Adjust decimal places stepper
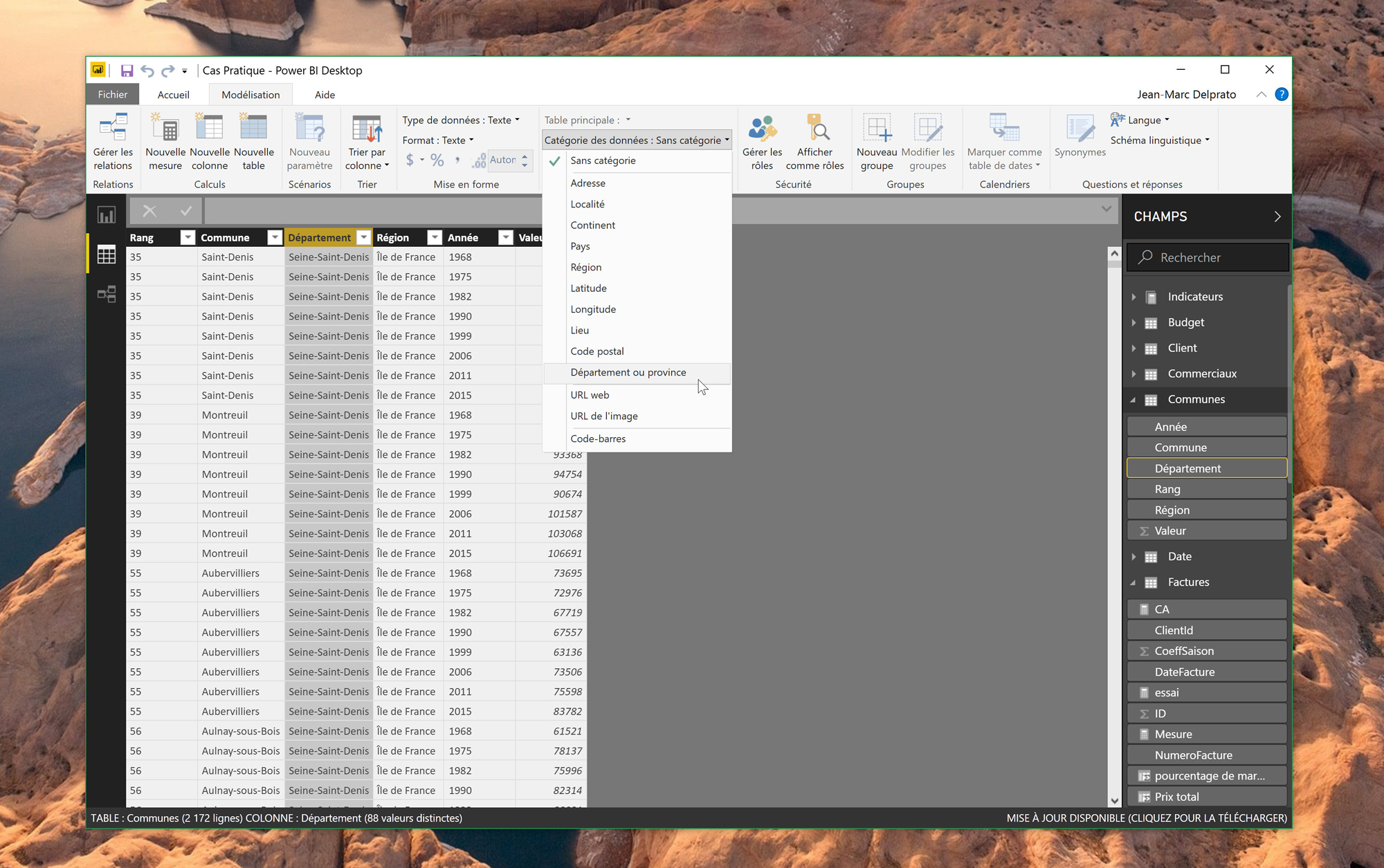 pyautogui.click(x=525, y=160)
